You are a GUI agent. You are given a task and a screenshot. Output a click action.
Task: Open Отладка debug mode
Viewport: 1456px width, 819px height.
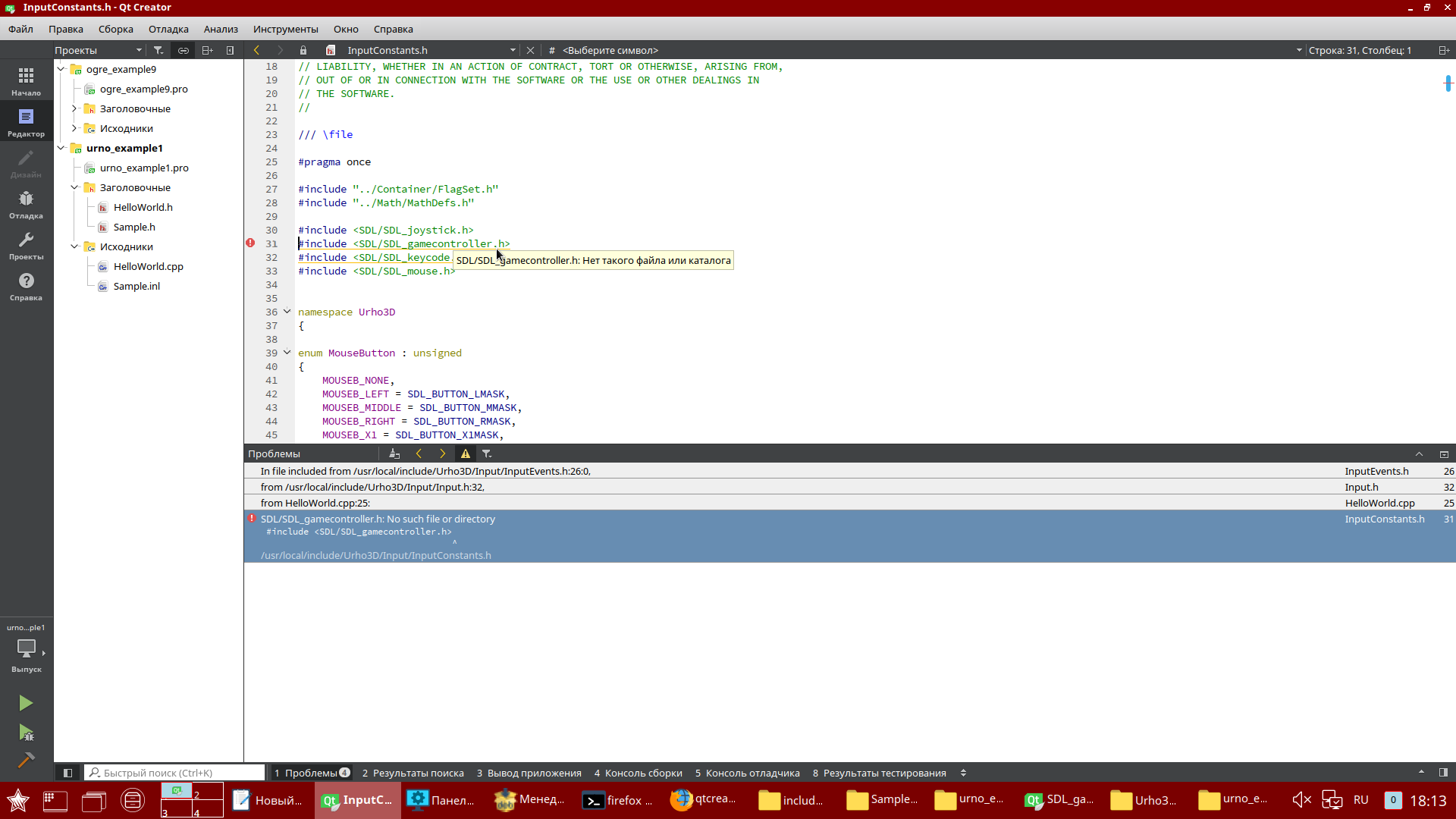tap(26, 204)
